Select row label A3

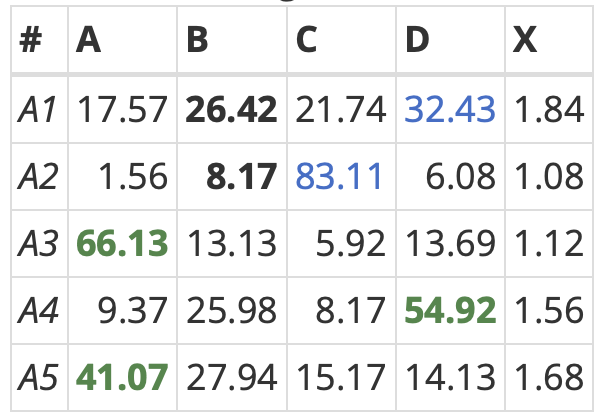(38, 244)
